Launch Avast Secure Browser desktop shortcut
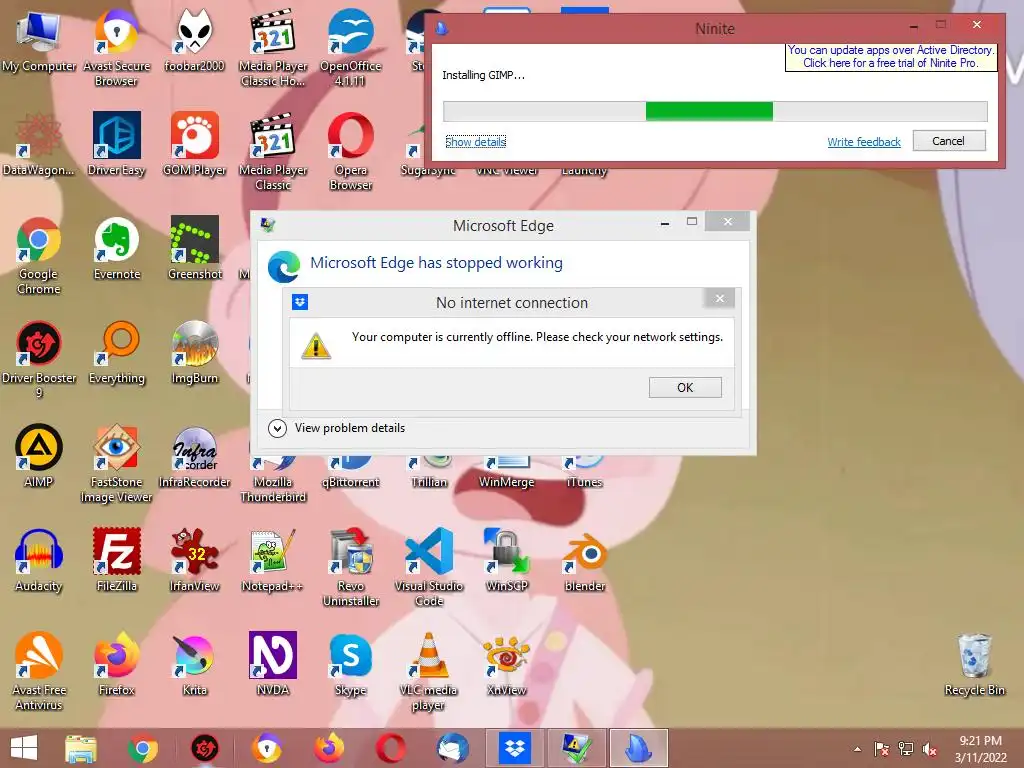Image resolution: width=1024 pixels, height=768 pixels. point(116,47)
